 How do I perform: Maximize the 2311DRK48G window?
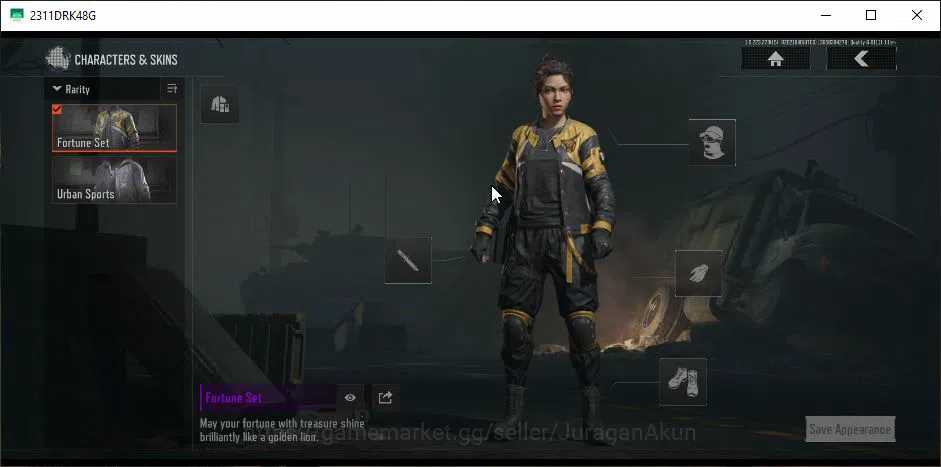[x=871, y=15]
